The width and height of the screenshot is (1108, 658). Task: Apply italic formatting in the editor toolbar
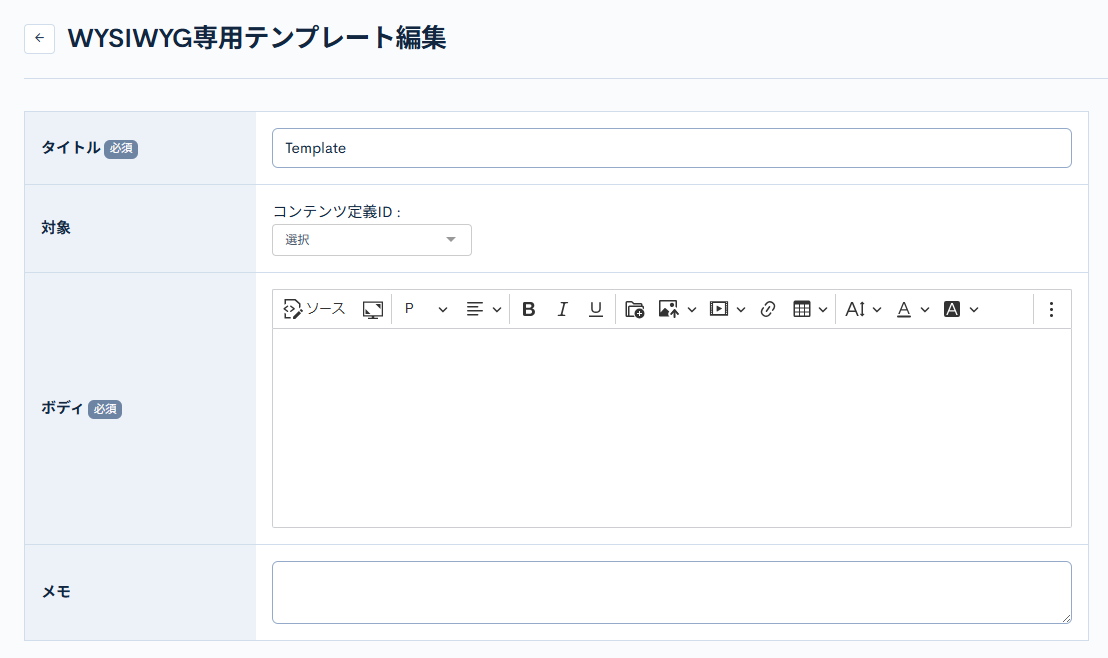tap(562, 309)
